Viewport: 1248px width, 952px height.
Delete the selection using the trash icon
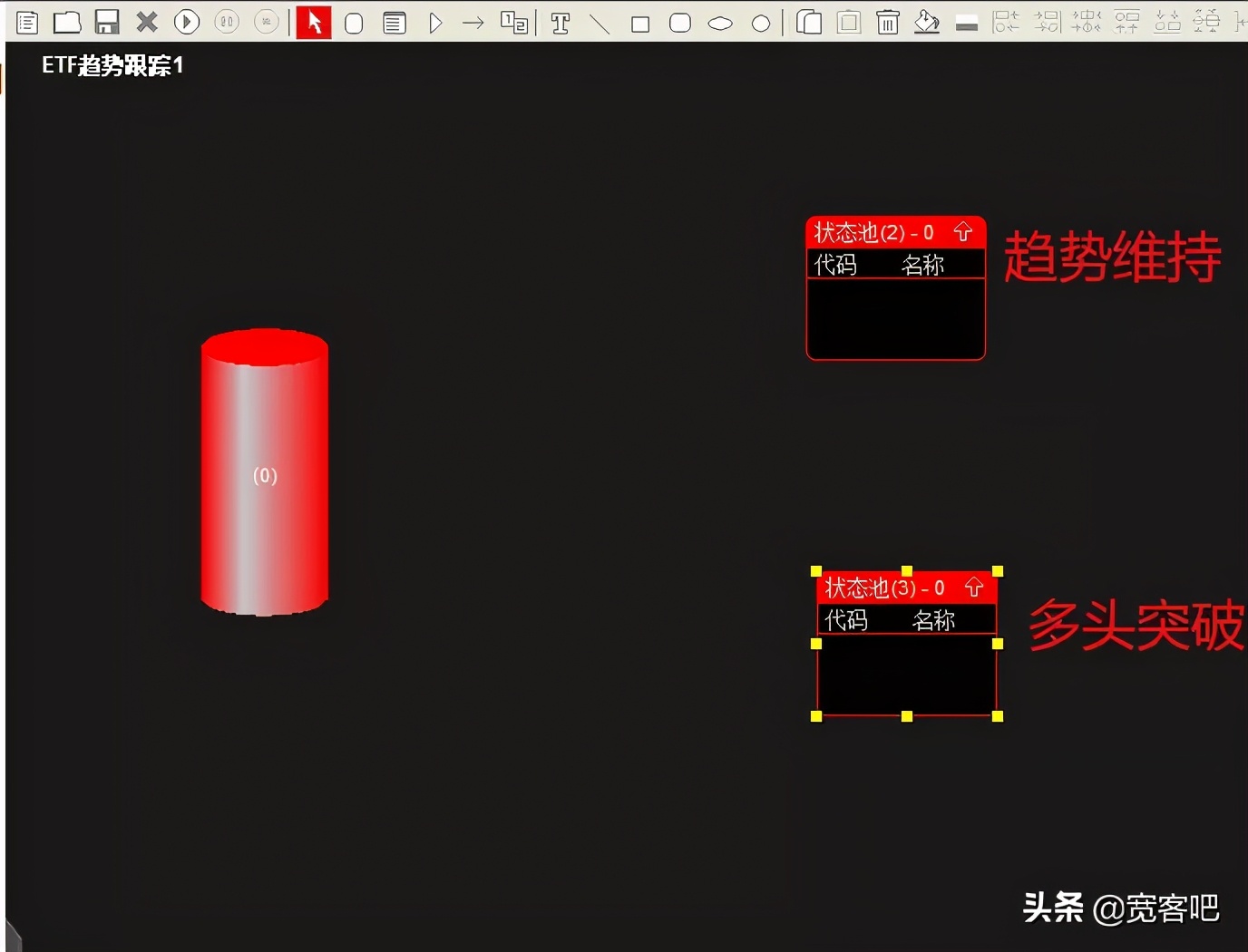pos(887,23)
